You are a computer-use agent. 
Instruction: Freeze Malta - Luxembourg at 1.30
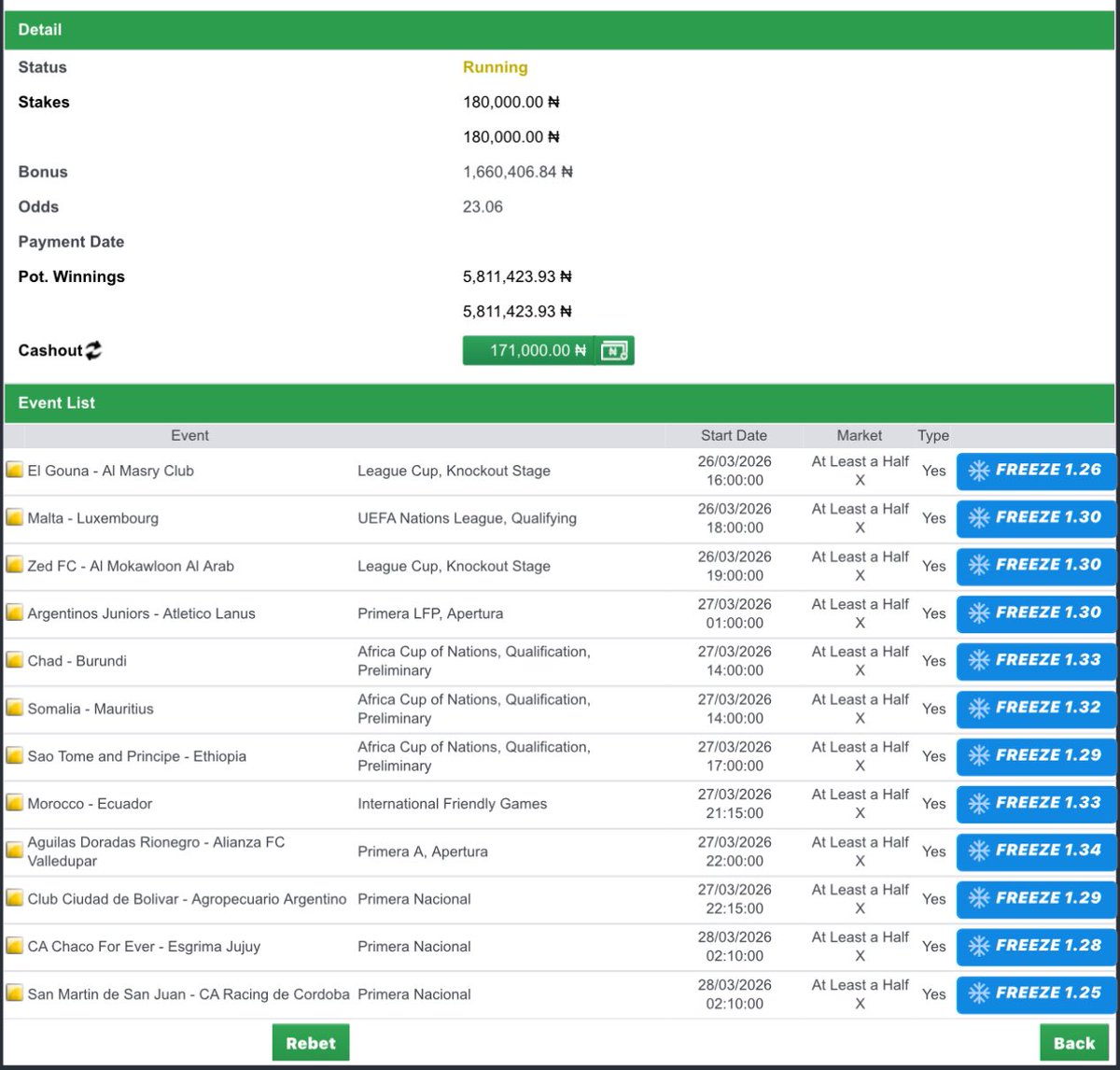1036,518
